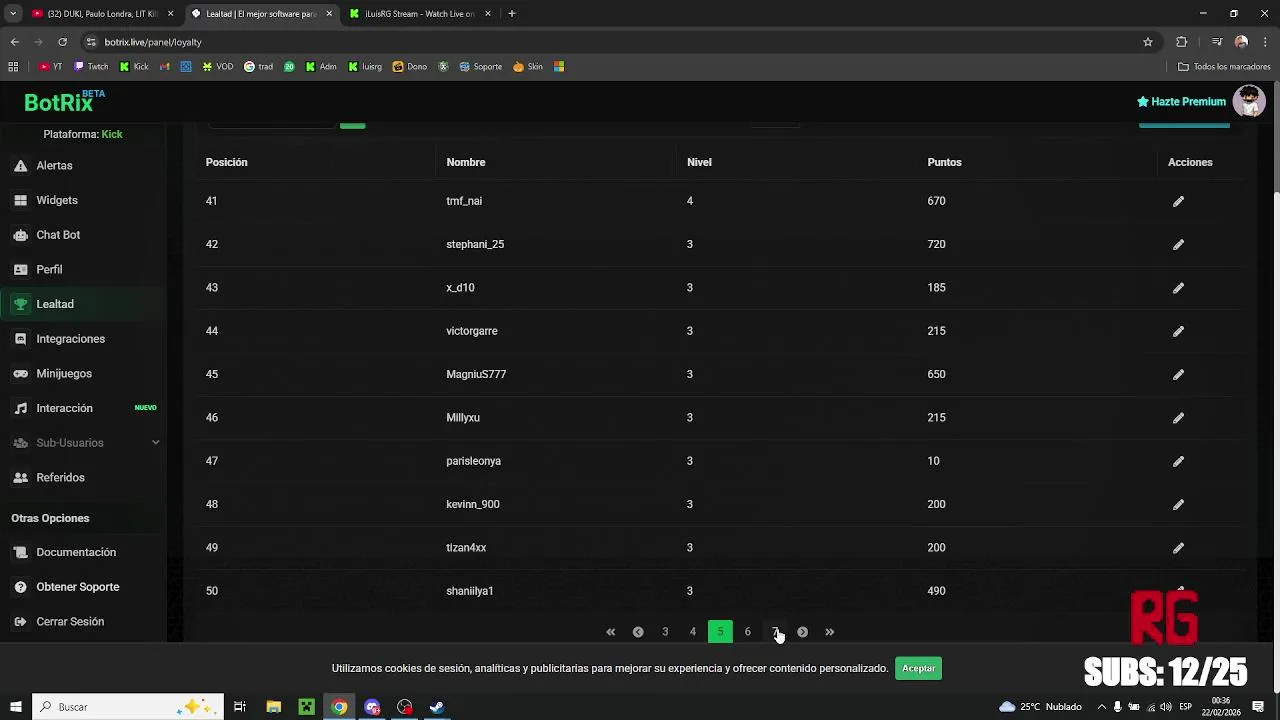Screen dimensions: 1280x720
Task: Open tab search dropdown
Action: (x=13, y=14)
